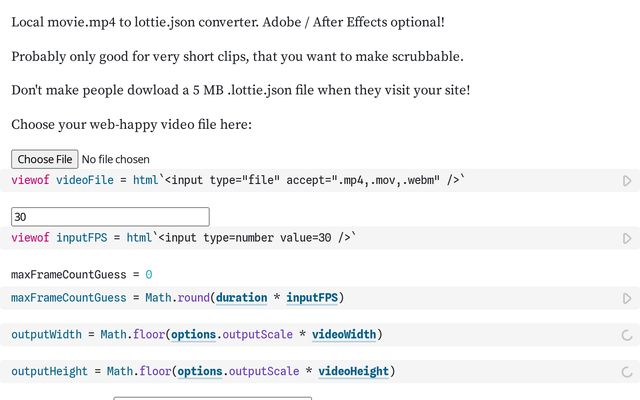The width and height of the screenshot is (640, 400).
Task: Focus the FPS number field showing 30
Action: 110,216
